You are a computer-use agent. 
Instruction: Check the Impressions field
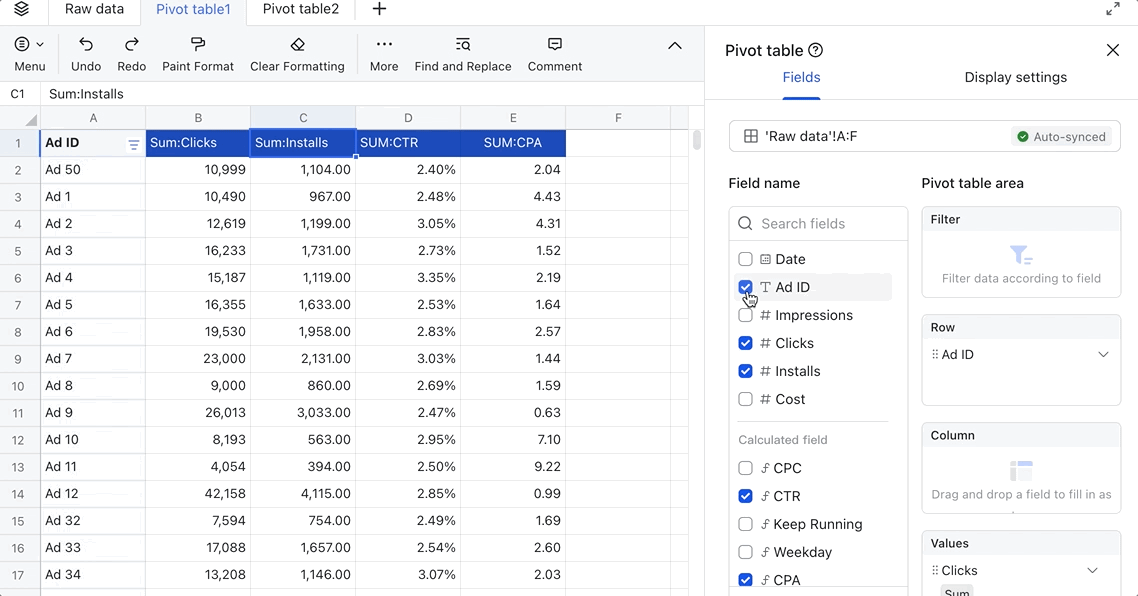tap(745, 315)
